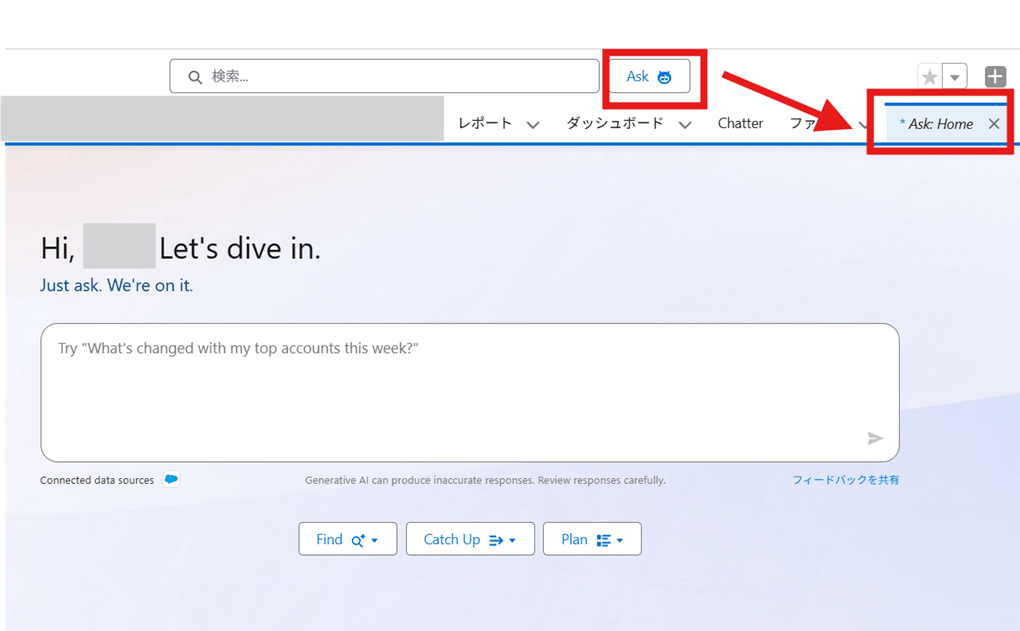The height and width of the screenshot is (631, 1020).
Task: Click the prompt text area
Action: point(470,392)
